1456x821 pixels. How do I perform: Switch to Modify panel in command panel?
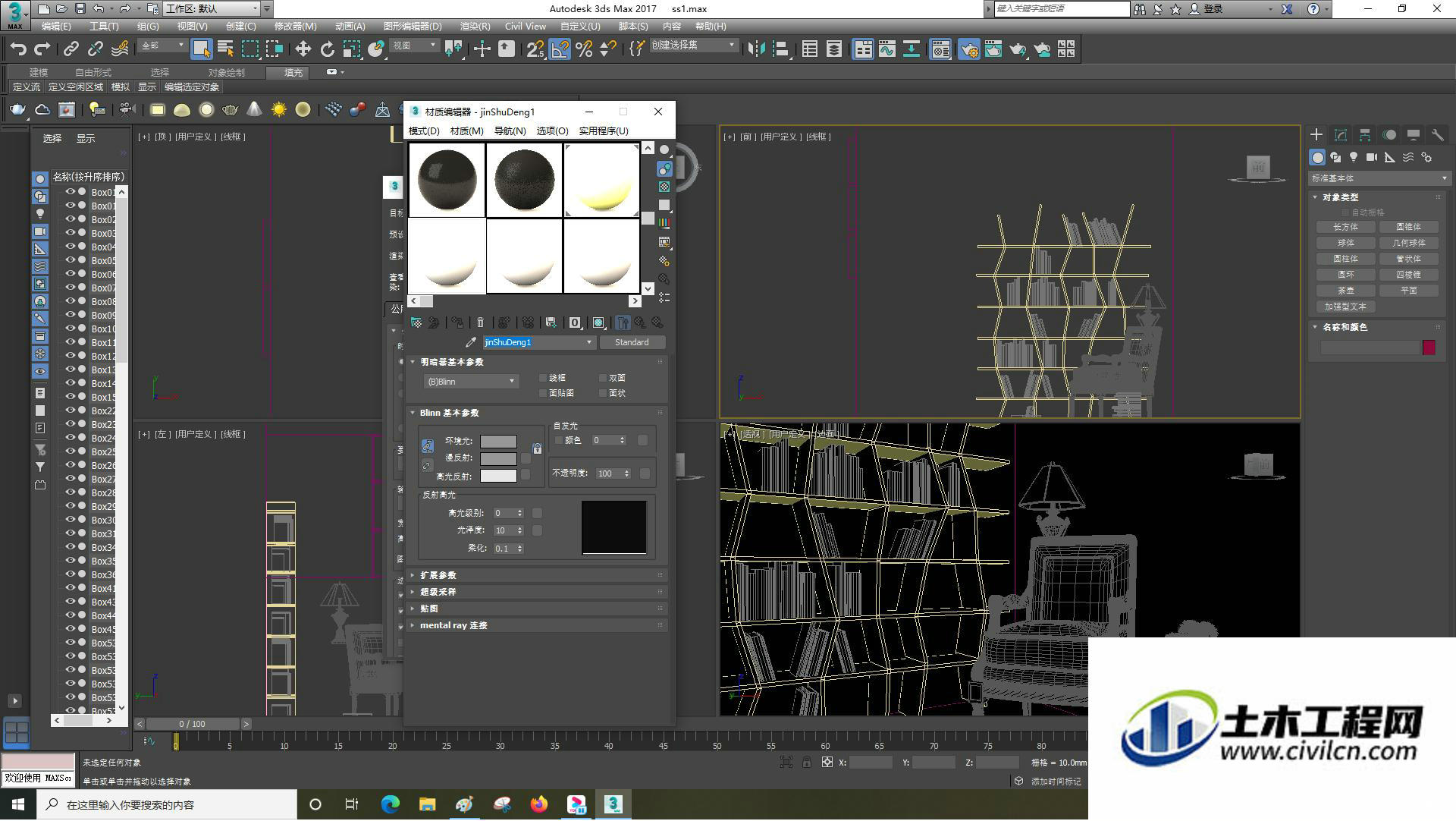click(1341, 135)
